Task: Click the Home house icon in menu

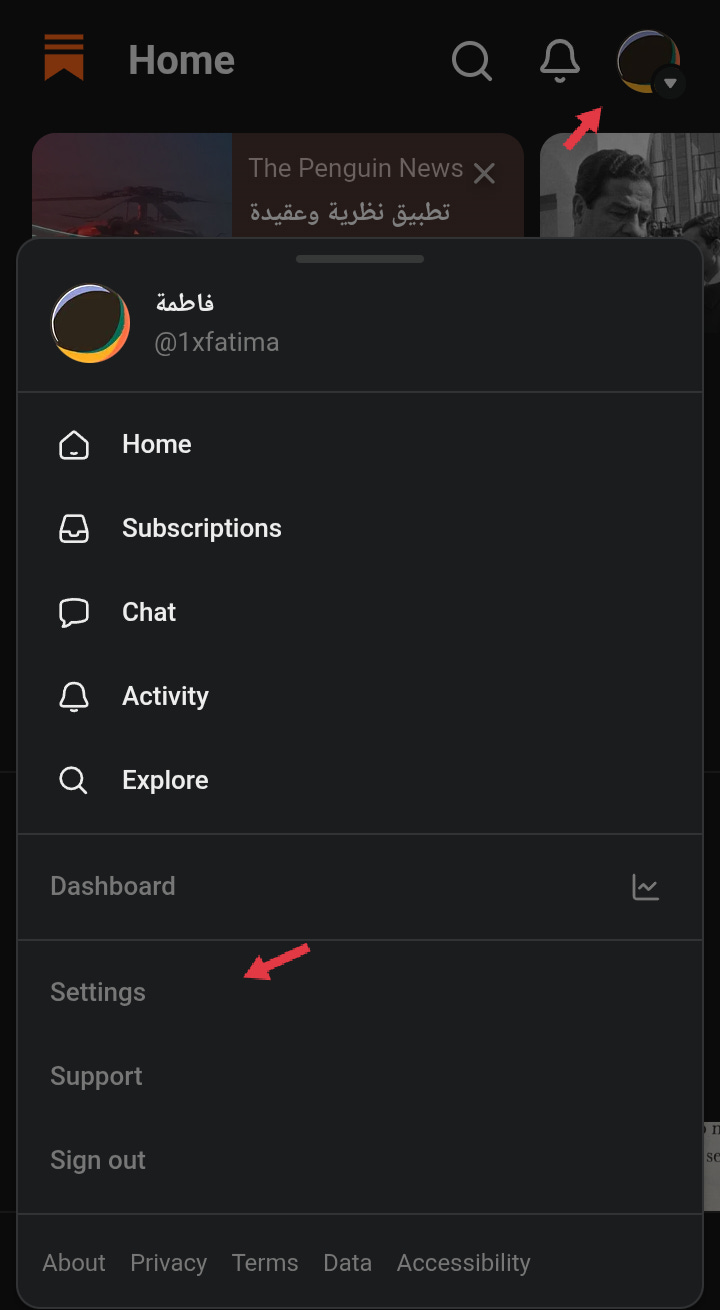Action: click(74, 445)
